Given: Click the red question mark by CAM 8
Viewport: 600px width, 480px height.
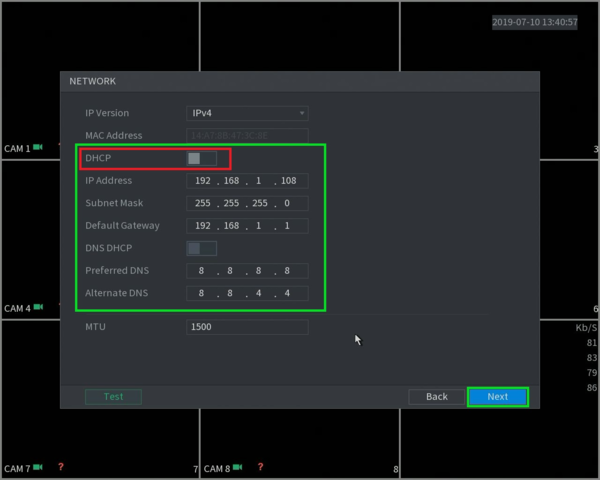Looking at the screenshot, I should pyautogui.click(x=261, y=467).
